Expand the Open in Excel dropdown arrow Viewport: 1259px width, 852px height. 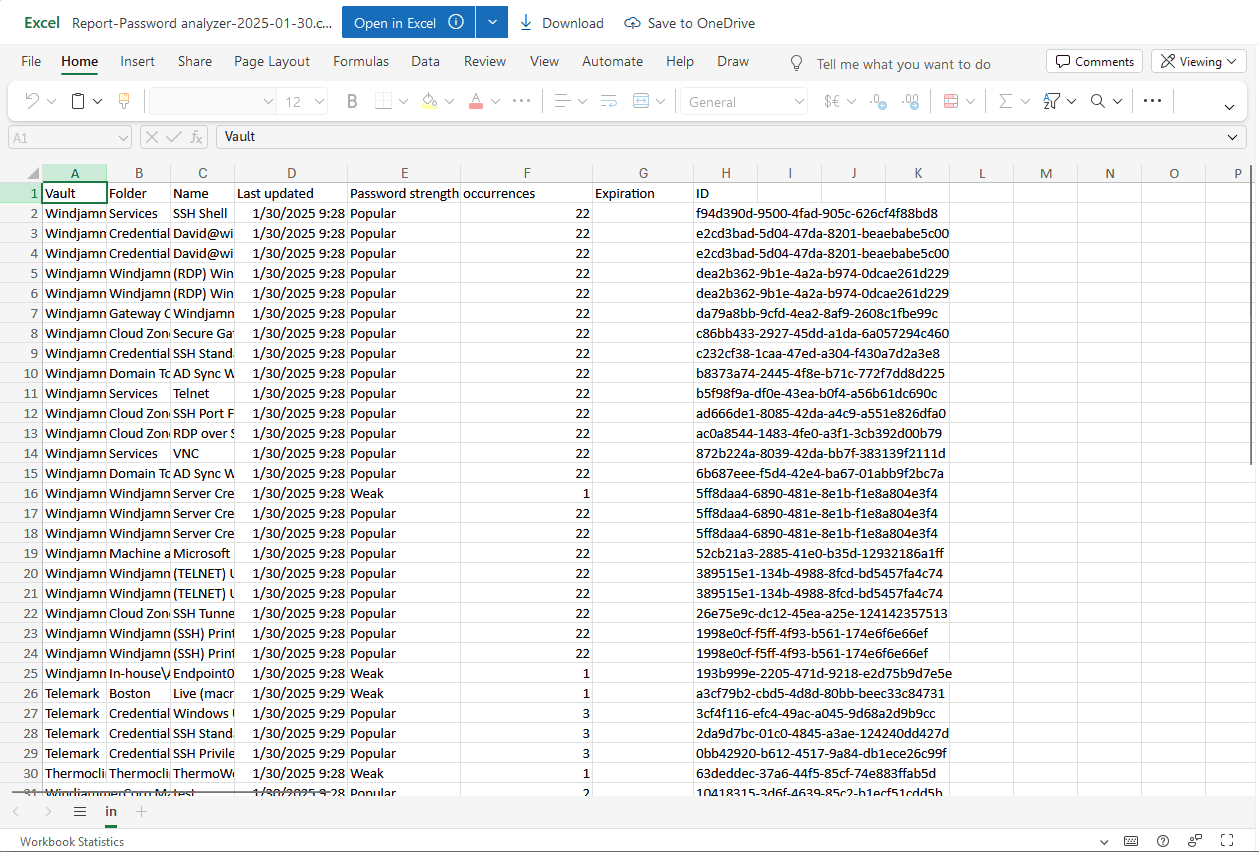[491, 22]
